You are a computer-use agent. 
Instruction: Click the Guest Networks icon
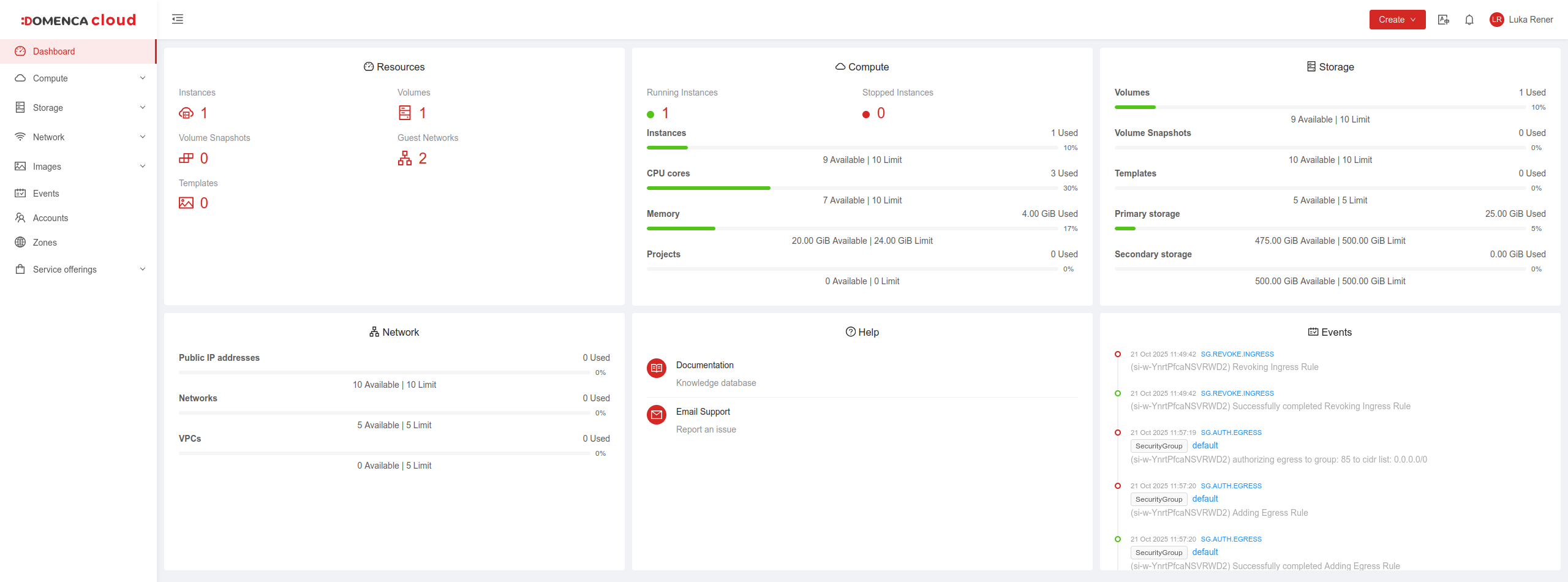405,159
